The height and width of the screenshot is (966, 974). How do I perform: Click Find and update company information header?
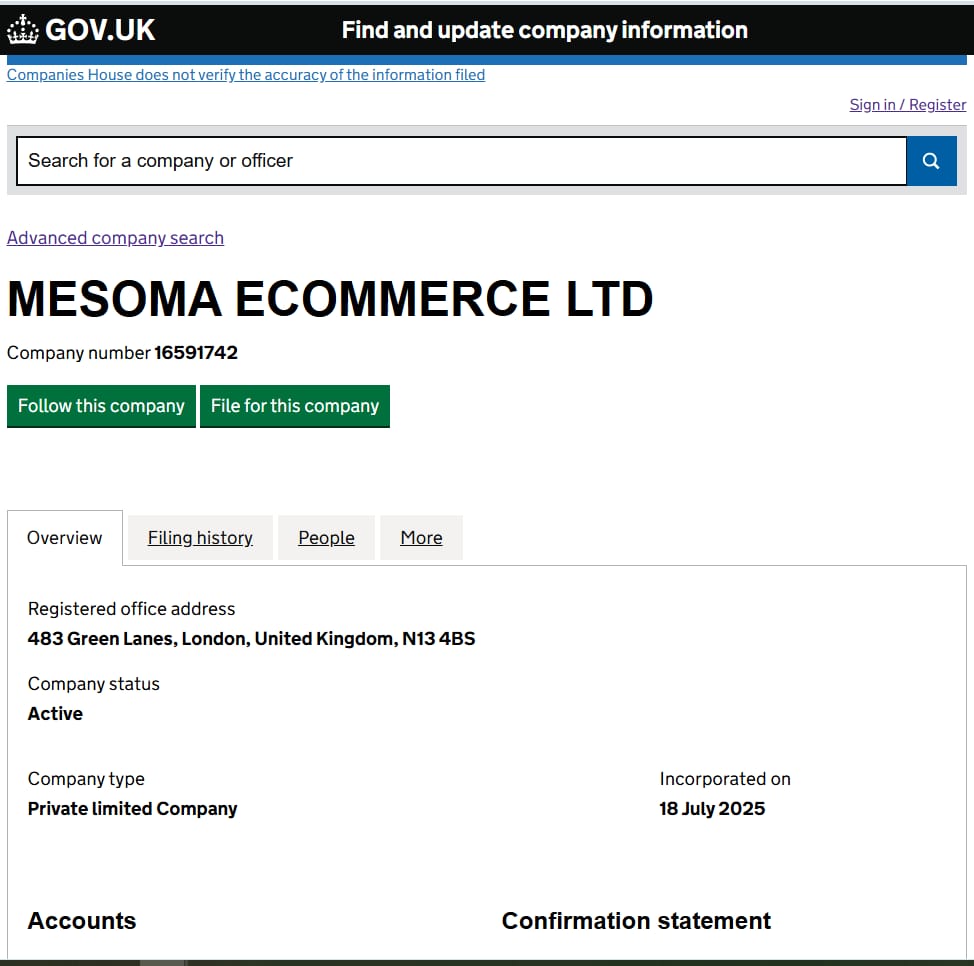(x=545, y=30)
